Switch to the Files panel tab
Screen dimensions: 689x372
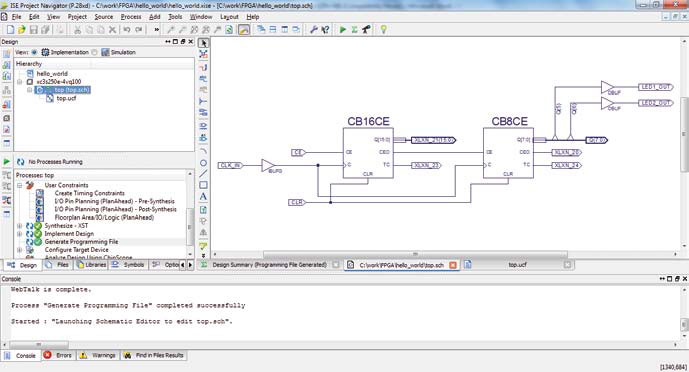pos(58,265)
